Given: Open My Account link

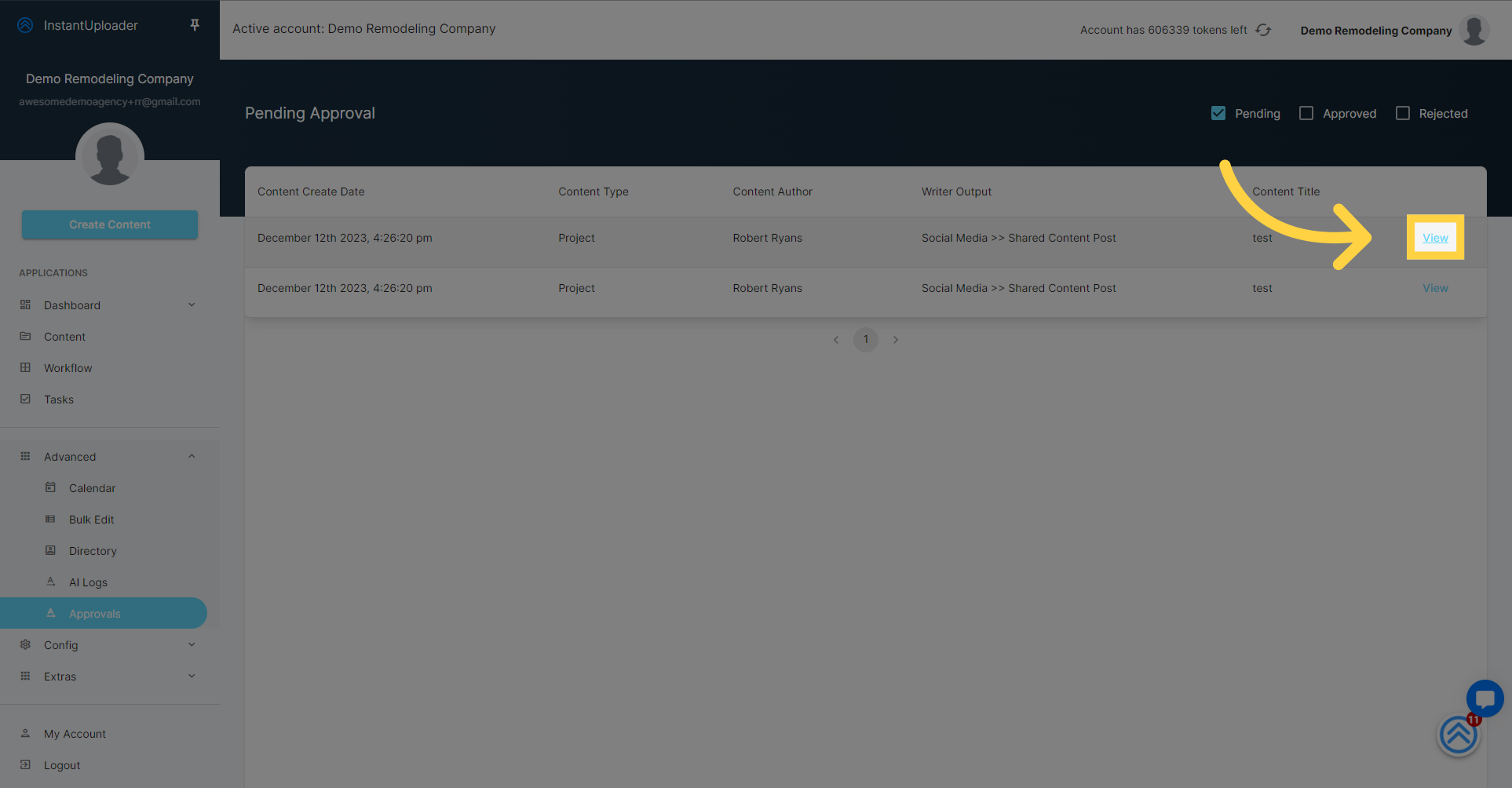Looking at the screenshot, I should point(75,734).
